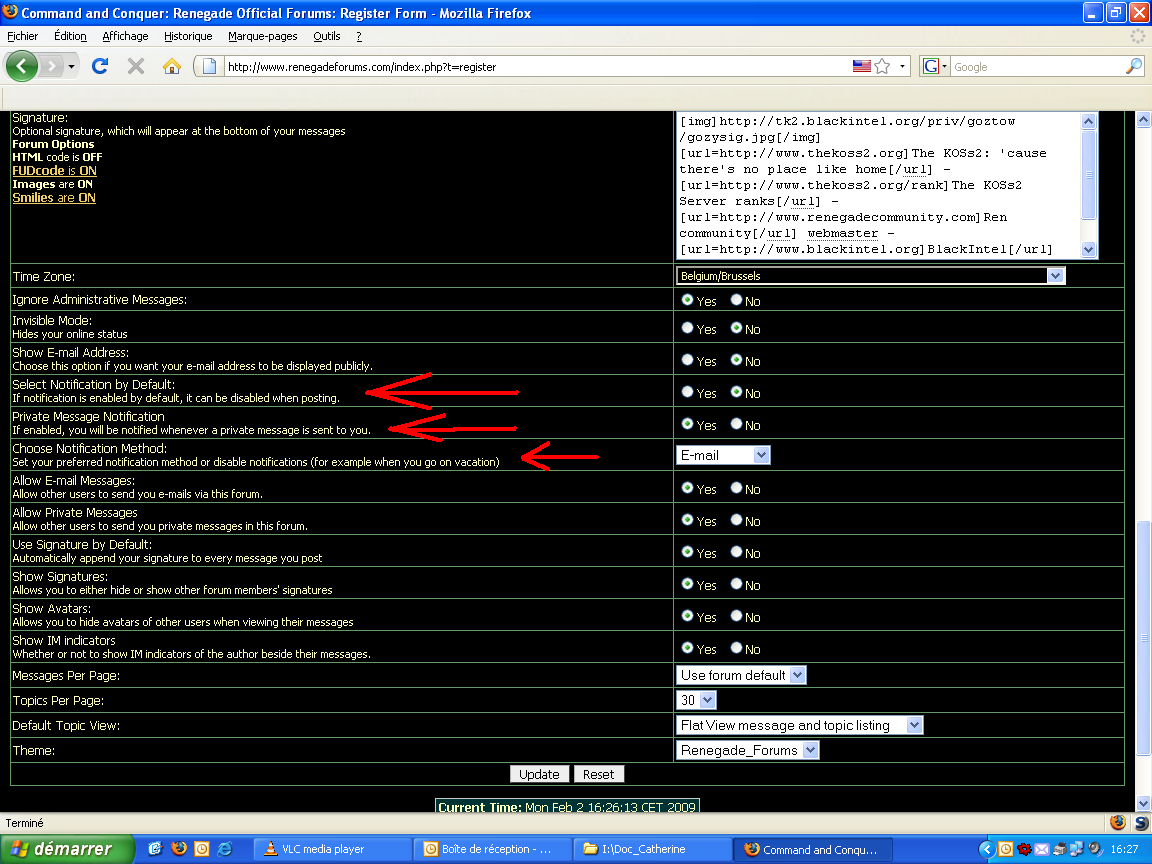Open the Historique menu
1152x864 pixels.
coord(188,36)
